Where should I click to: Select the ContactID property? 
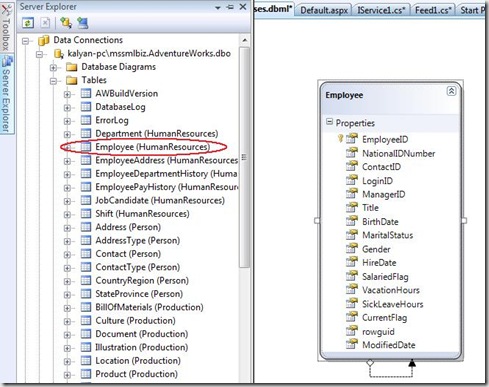(381, 167)
